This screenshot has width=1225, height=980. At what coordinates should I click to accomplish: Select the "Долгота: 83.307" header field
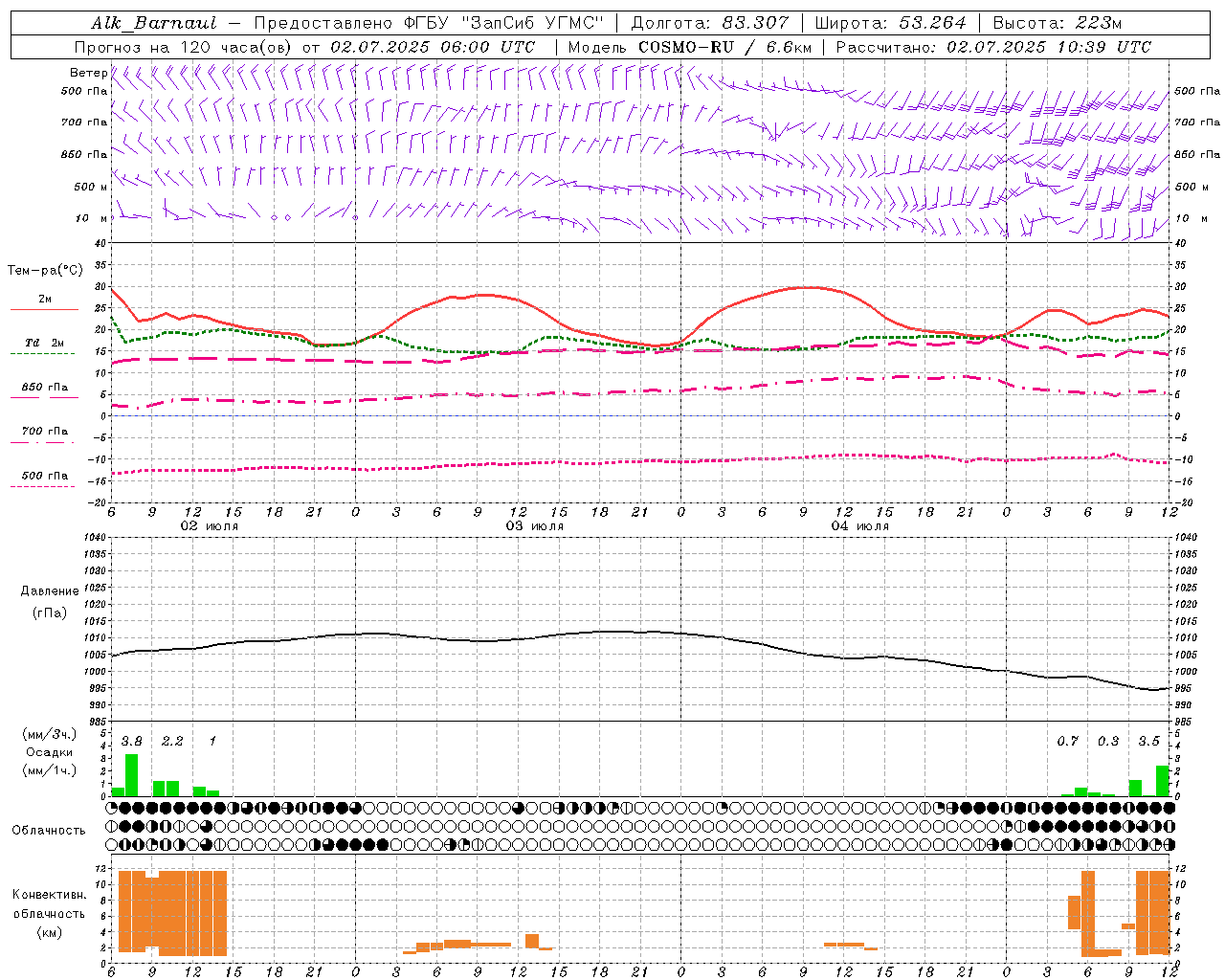pyautogui.click(x=710, y=23)
